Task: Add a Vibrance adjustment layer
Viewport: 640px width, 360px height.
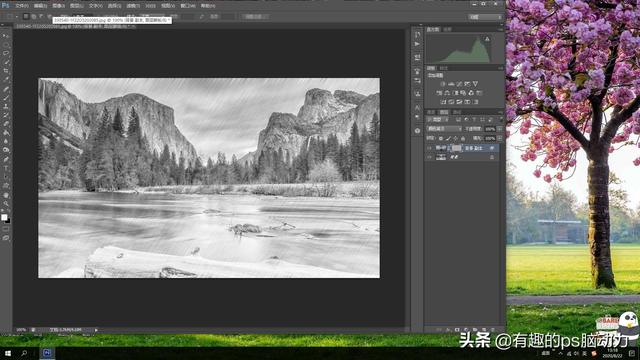Action: [475, 84]
